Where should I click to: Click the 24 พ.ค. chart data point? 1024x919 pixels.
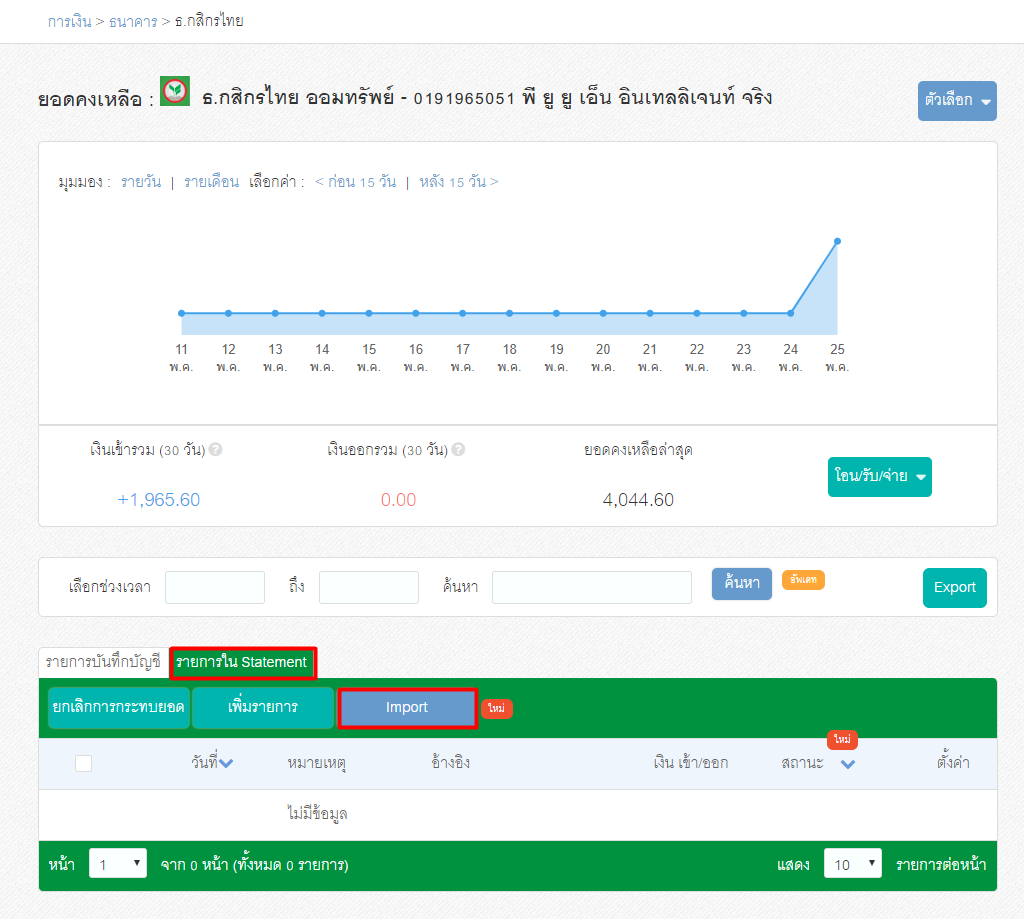790,314
